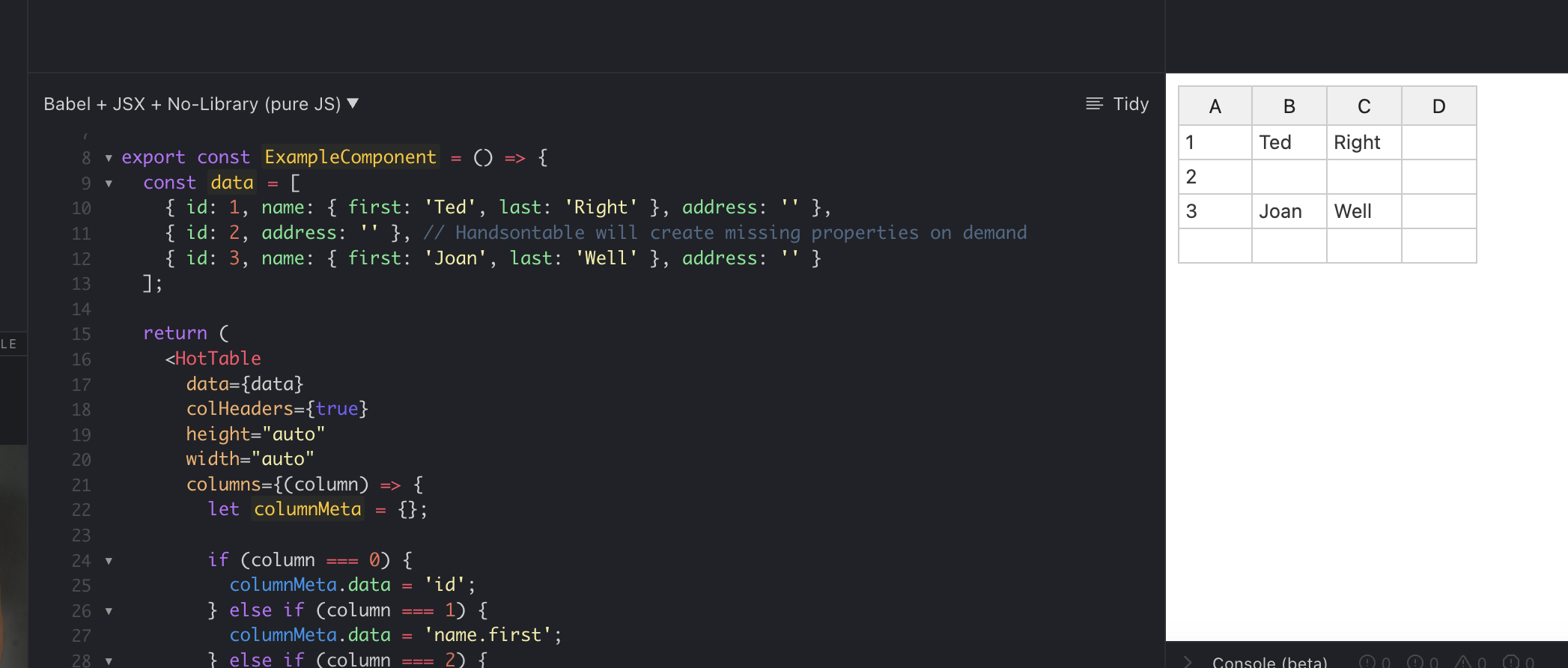This screenshot has width=1568, height=668.
Task: Select column header B in the table
Action: tap(1289, 106)
